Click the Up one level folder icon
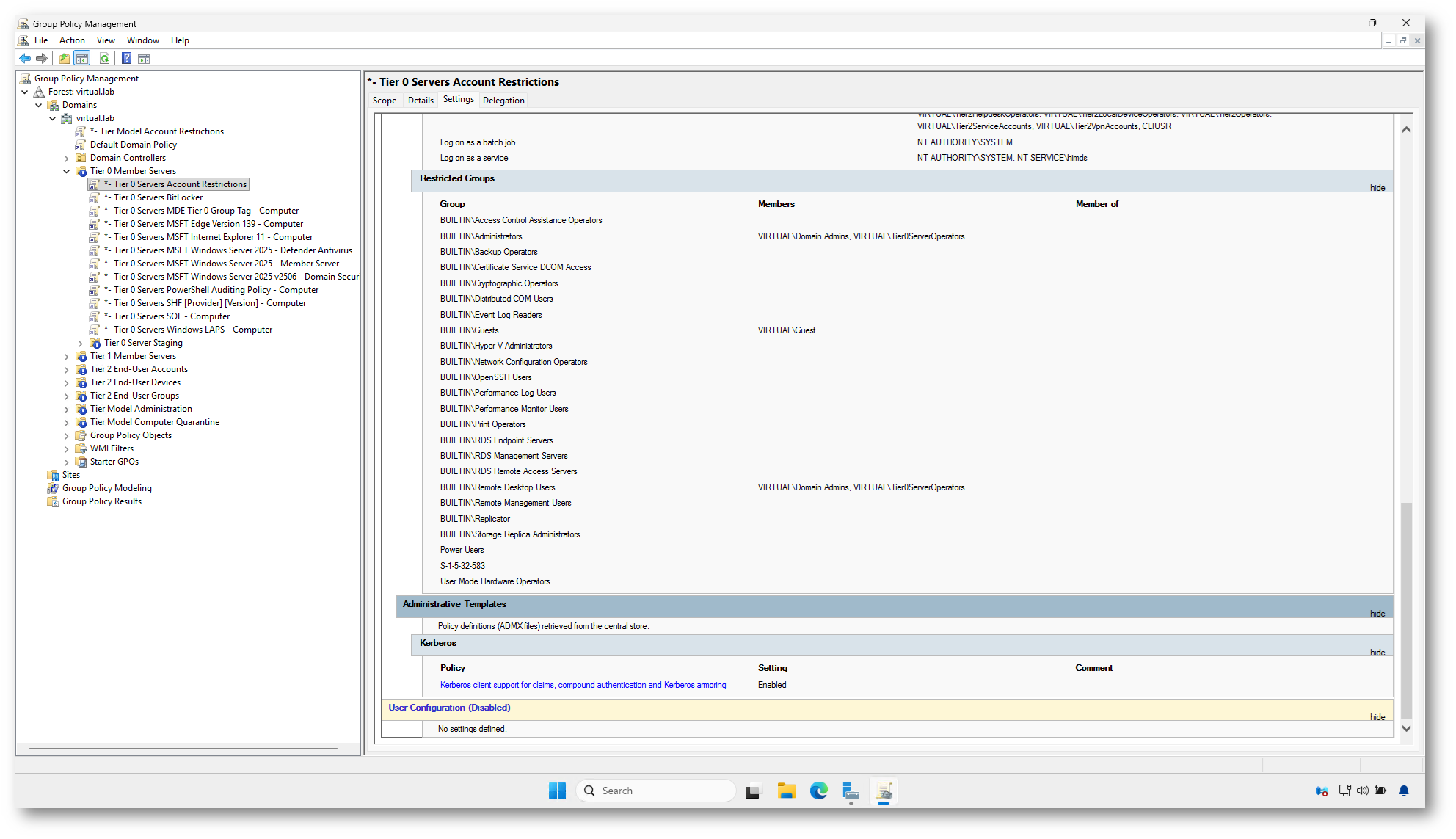The height and width of the screenshot is (839, 1456). [x=65, y=59]
